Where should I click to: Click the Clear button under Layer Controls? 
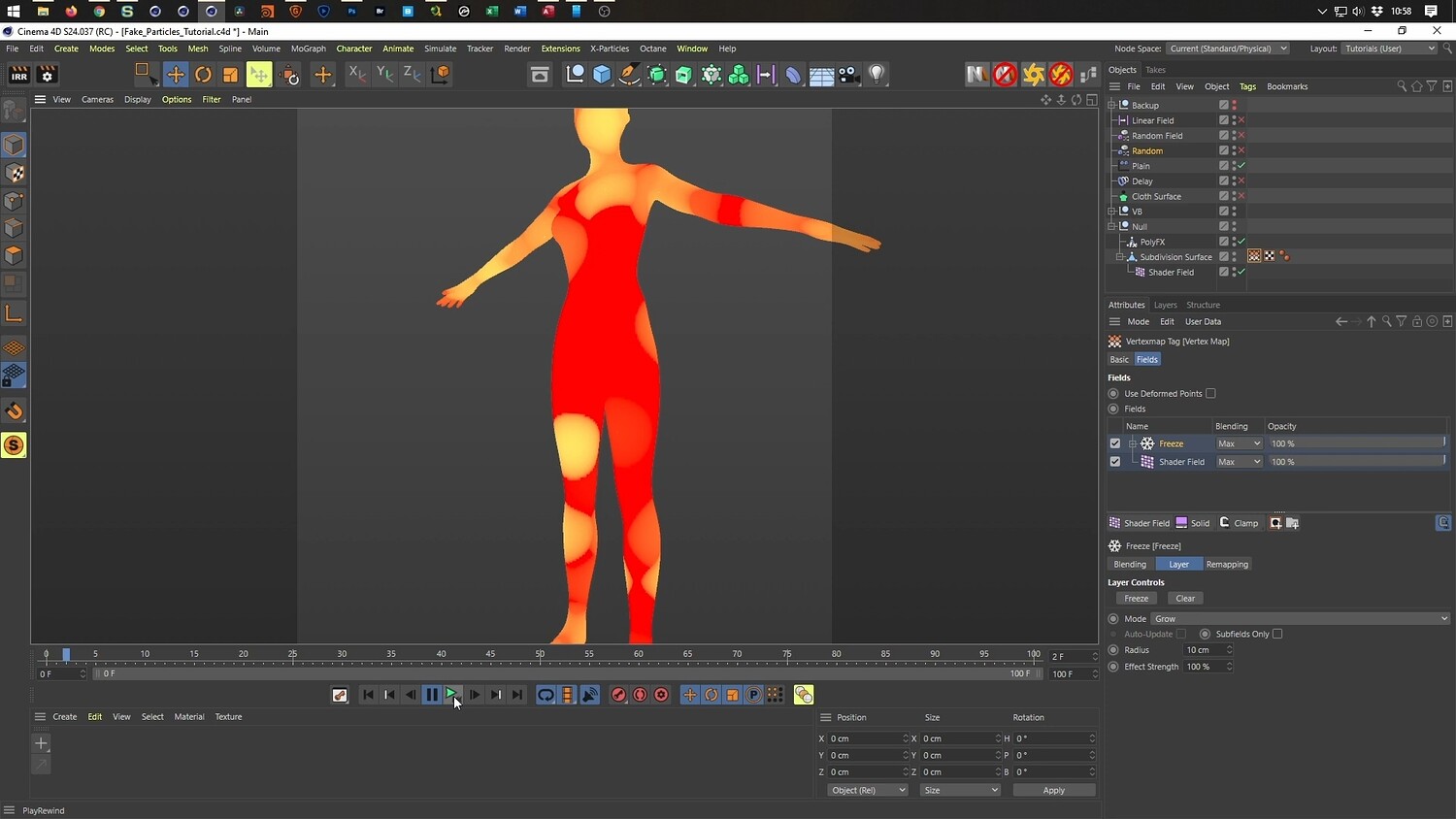tap(1185, 599)
